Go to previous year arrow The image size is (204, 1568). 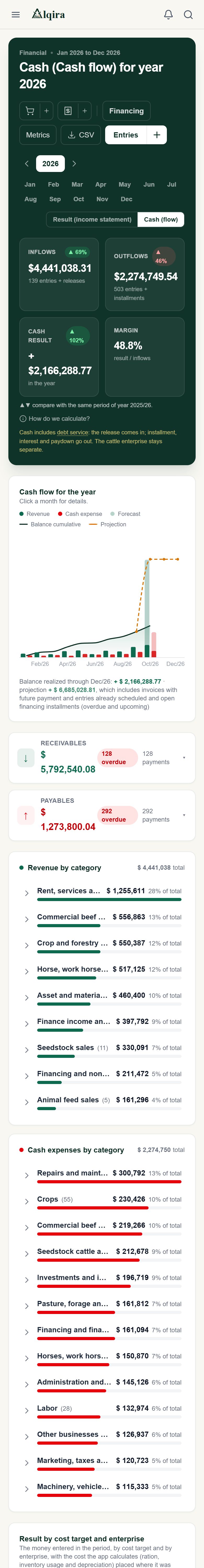click(x=27, y=164)
